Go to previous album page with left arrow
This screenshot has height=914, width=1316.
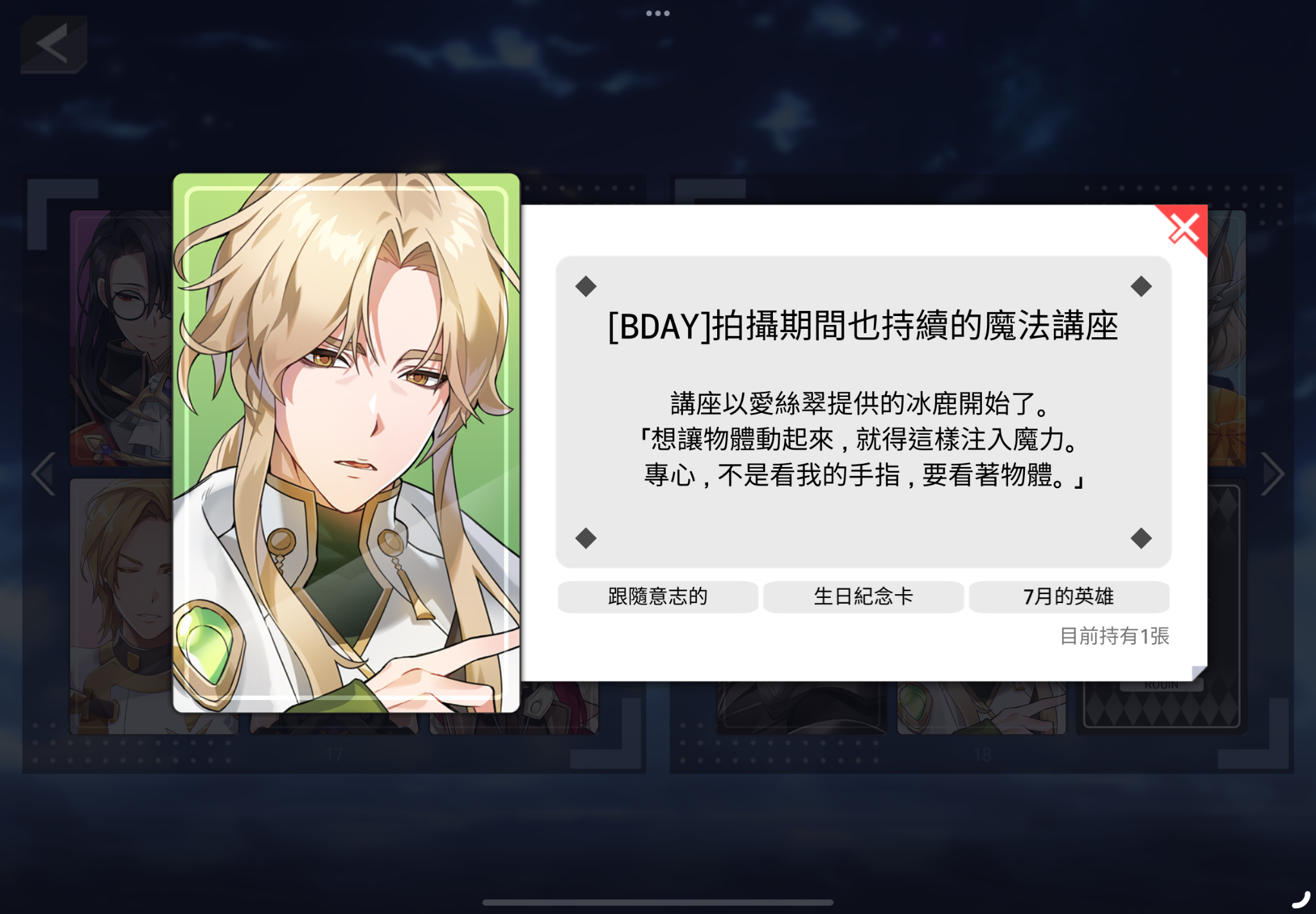tap(44, 474)
